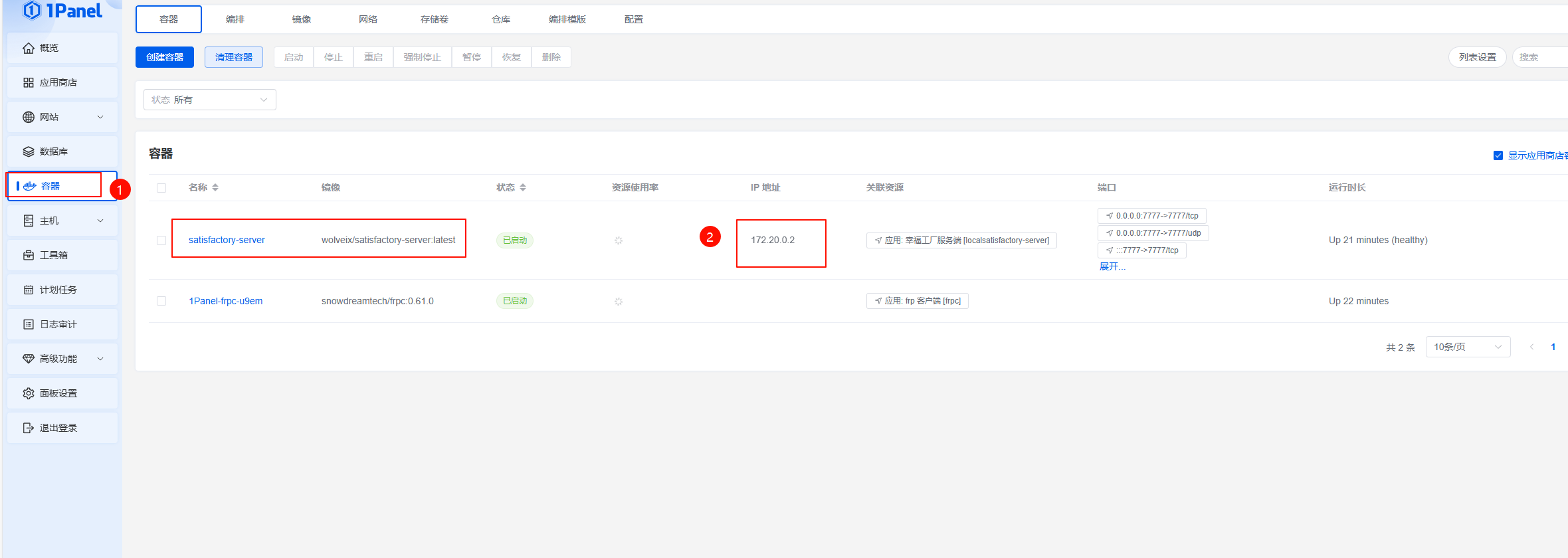The image size is (1568, 558).
Task: Toggle select-all containers checkbox
Action: [x=161, y=188]
